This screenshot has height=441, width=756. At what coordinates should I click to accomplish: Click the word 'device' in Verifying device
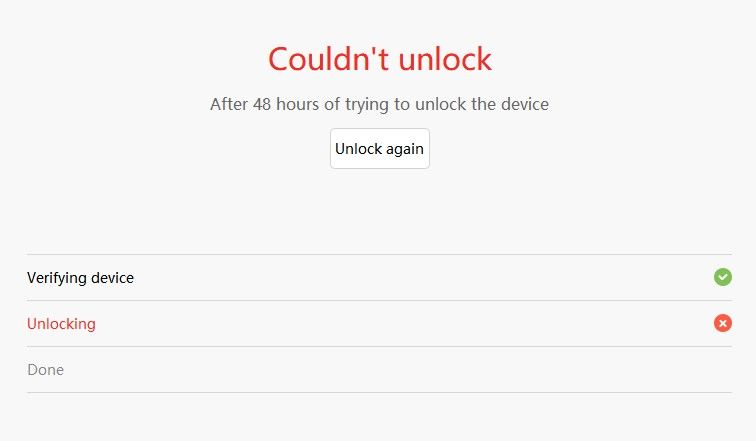point(112,278)
